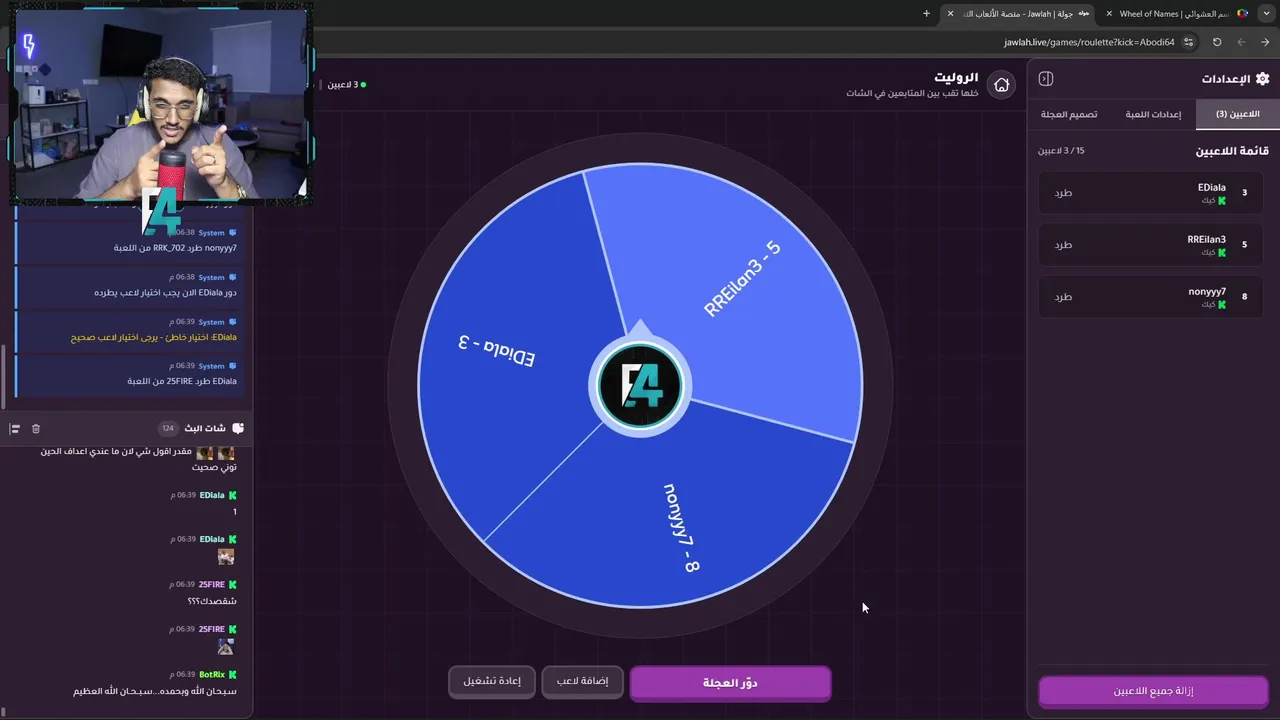Click the شات البث chat header
The width and height of the screenshot is (1280, 720).
coord(205,428)
